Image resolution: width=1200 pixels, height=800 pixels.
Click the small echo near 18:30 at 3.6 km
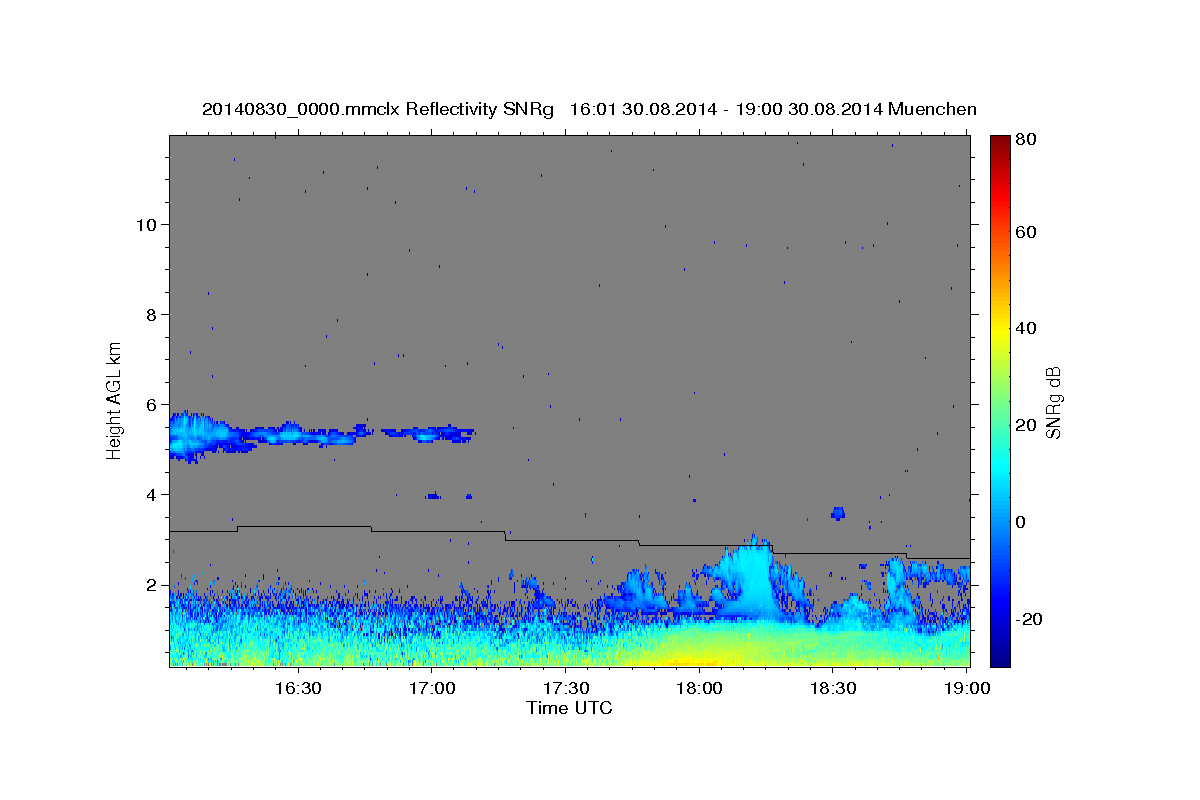pyautogui.click(x=838, y=513)
